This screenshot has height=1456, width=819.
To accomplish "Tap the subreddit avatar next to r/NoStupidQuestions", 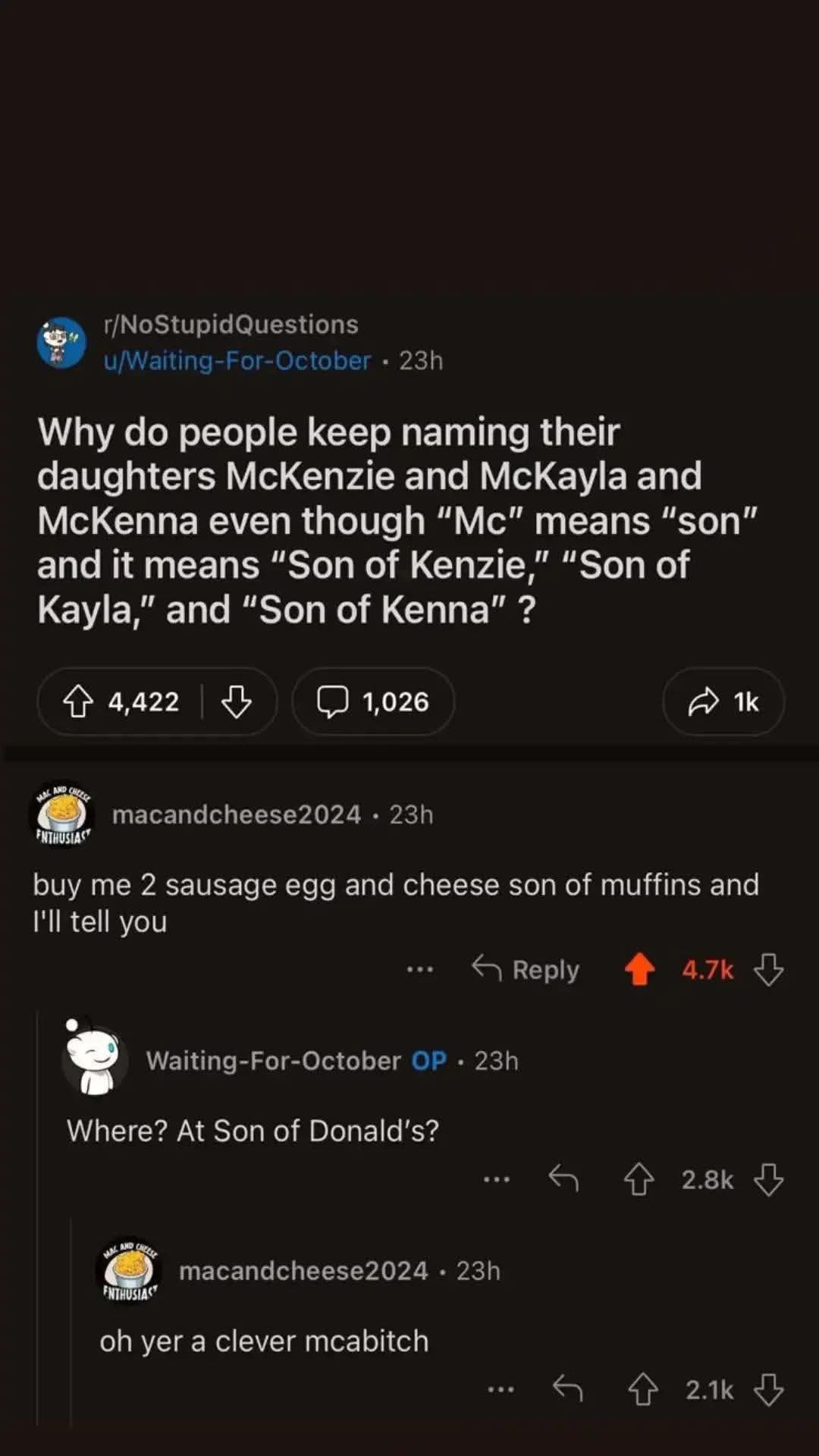I will (x=61, y=343).
